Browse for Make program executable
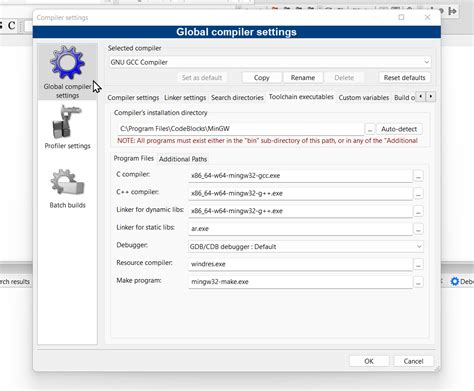This screenshot has width=474, height=391. click(418, 282)
